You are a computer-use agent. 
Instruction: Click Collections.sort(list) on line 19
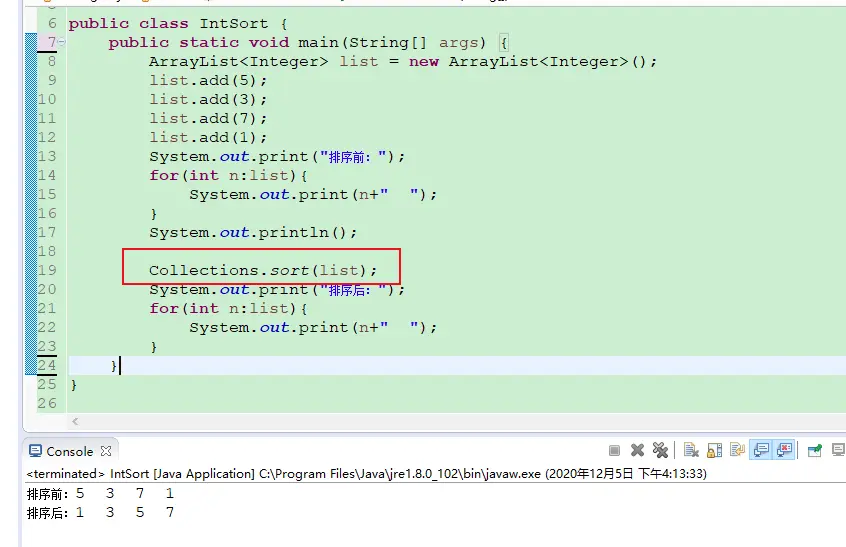pos(263,270)
